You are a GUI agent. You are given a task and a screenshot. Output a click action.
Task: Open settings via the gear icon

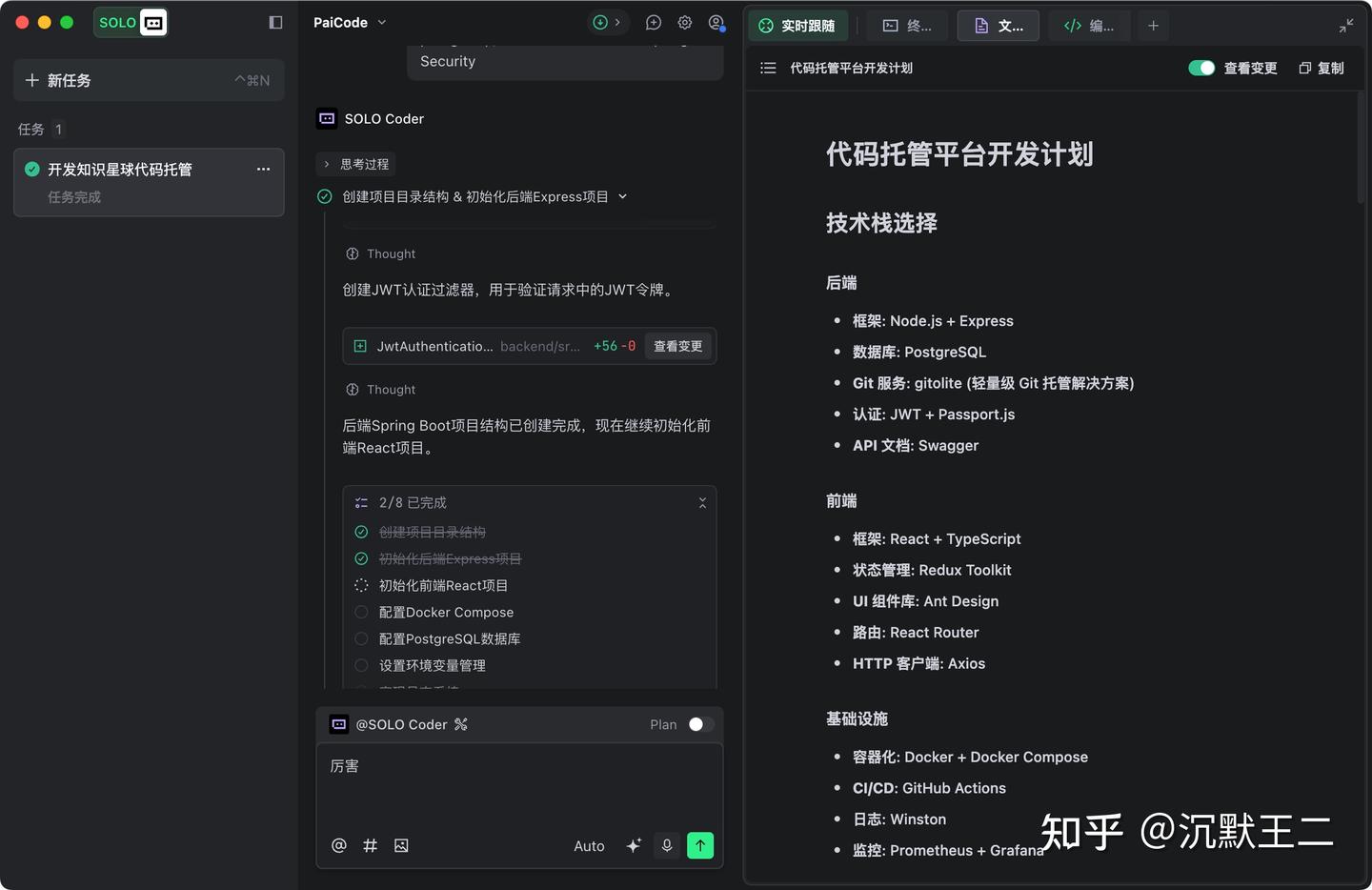tap(684, 22)
